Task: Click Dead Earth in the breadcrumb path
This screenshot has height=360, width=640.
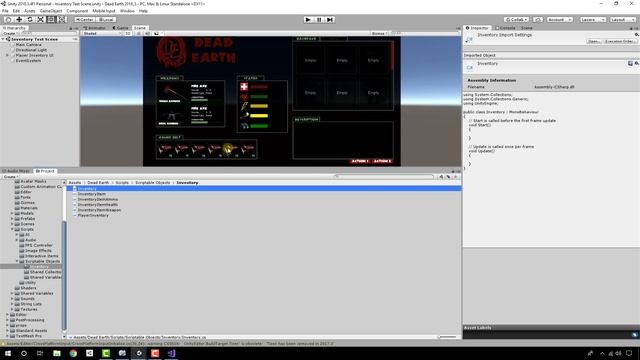Action: [x=98, y=182]
